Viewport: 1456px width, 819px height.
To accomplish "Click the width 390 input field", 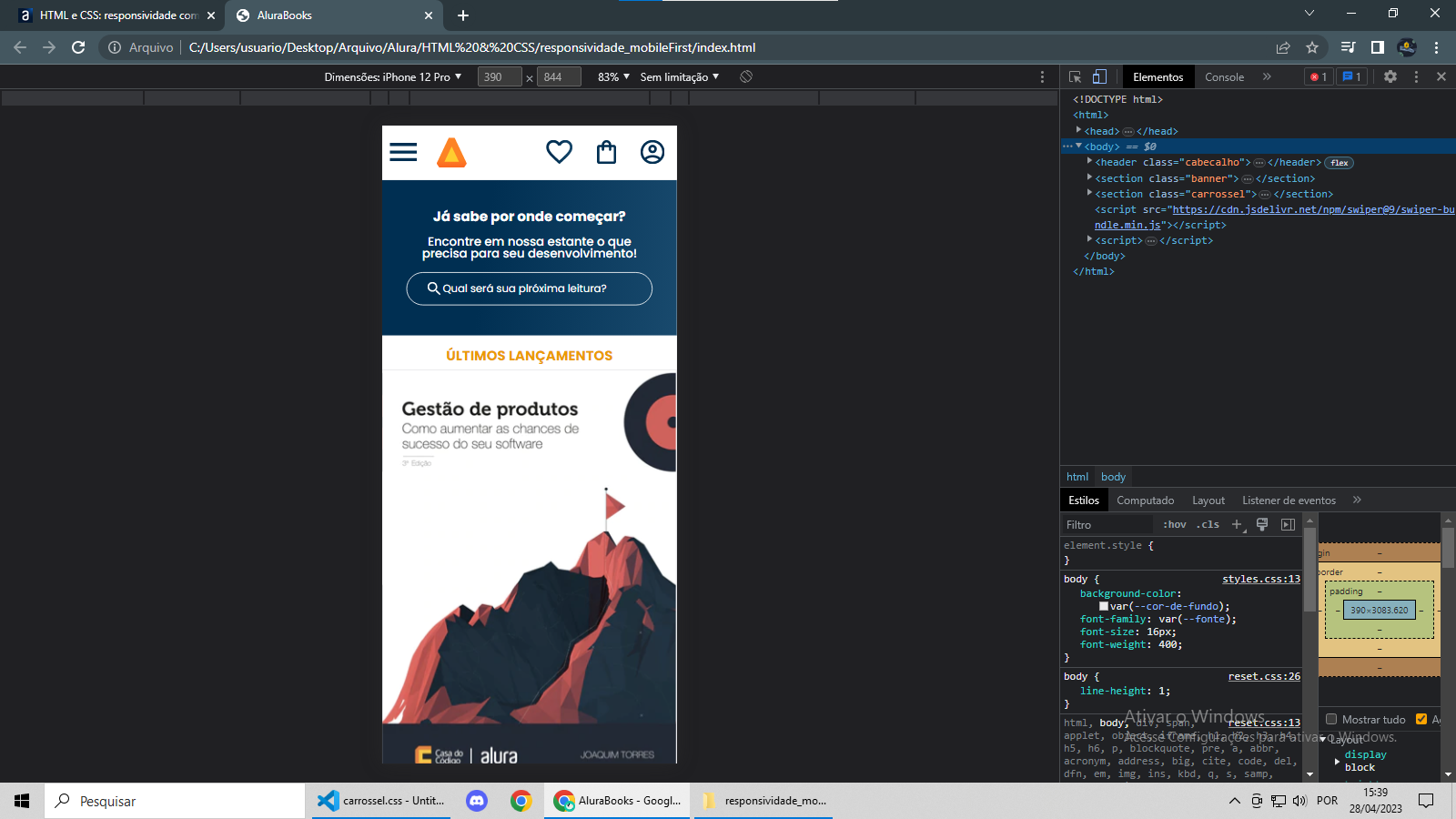I will 500,77.
